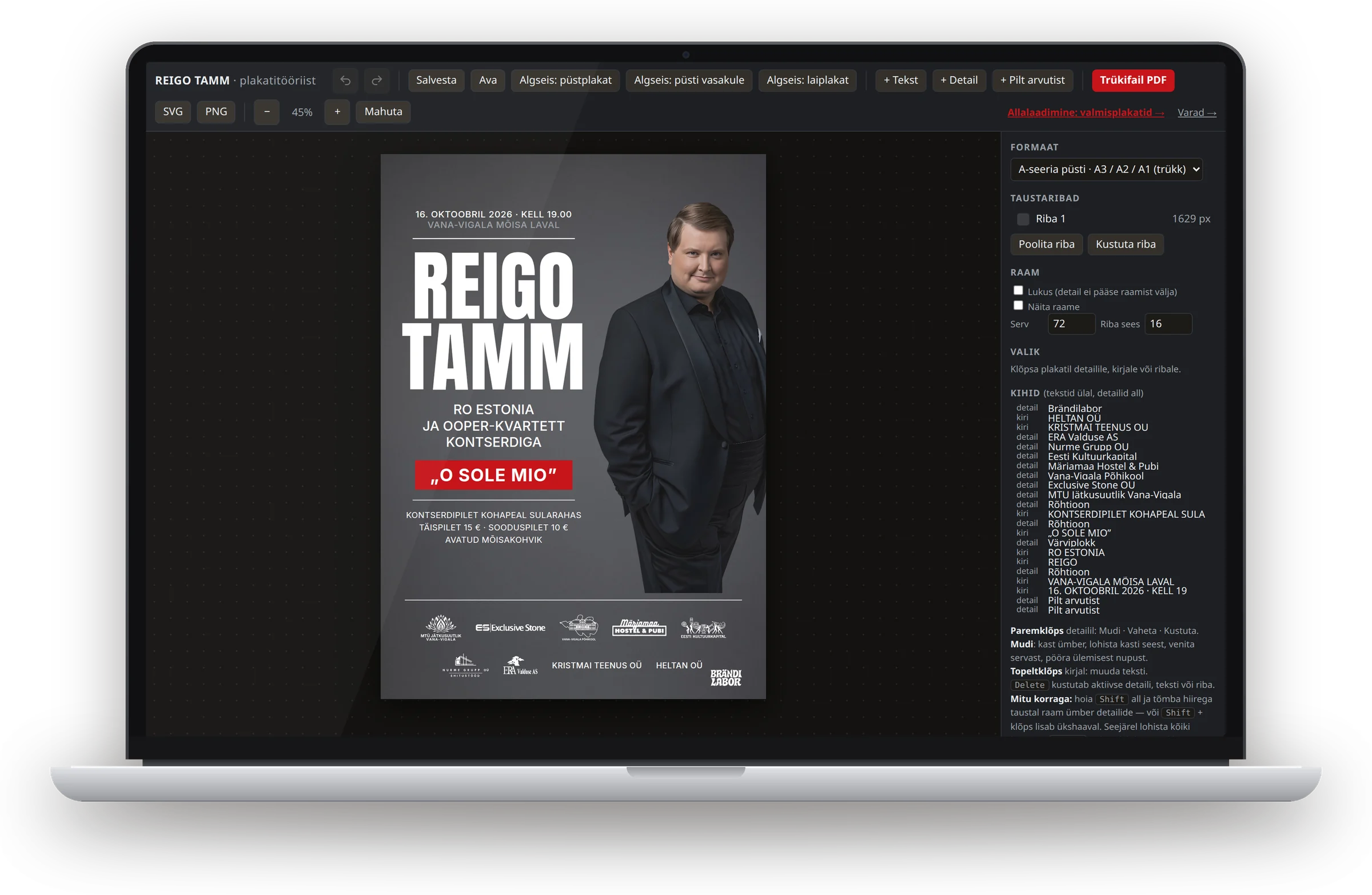Enable the Lukus frame lock checkbox

tap(1018, 290)
